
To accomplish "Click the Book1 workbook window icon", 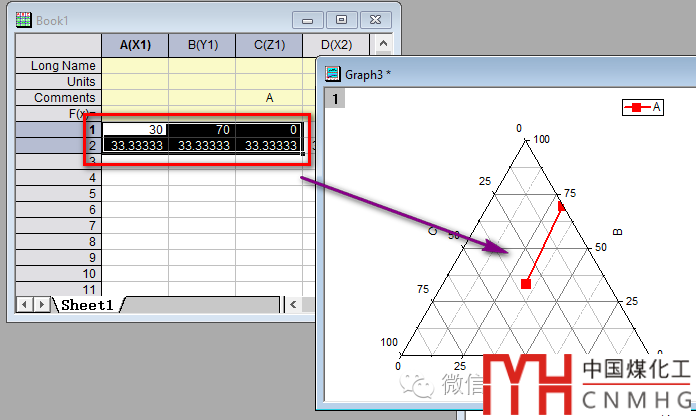I will tap(22, 19).
